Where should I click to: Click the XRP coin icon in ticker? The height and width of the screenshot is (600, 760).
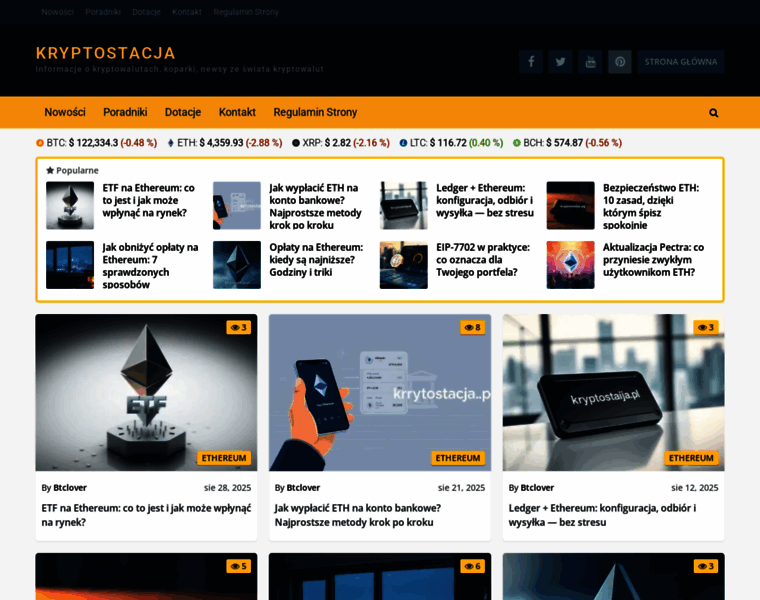[296, 143]
